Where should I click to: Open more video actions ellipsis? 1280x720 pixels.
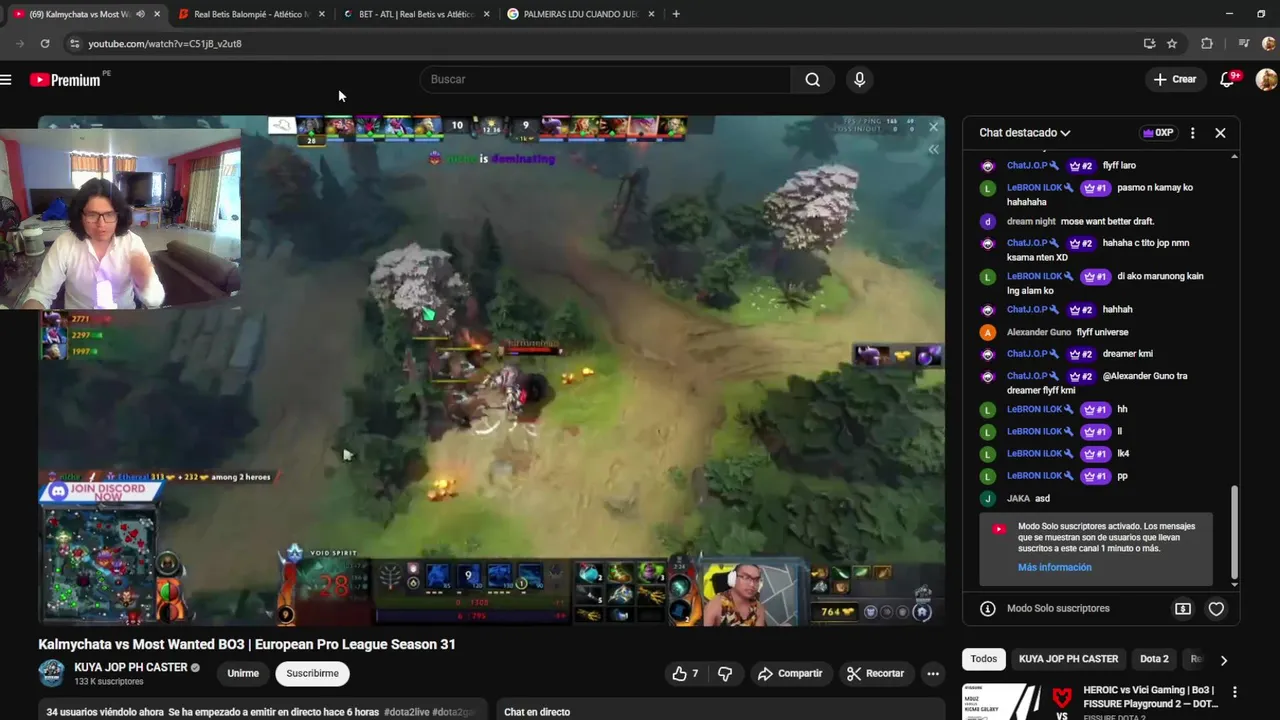coord(933,674)
